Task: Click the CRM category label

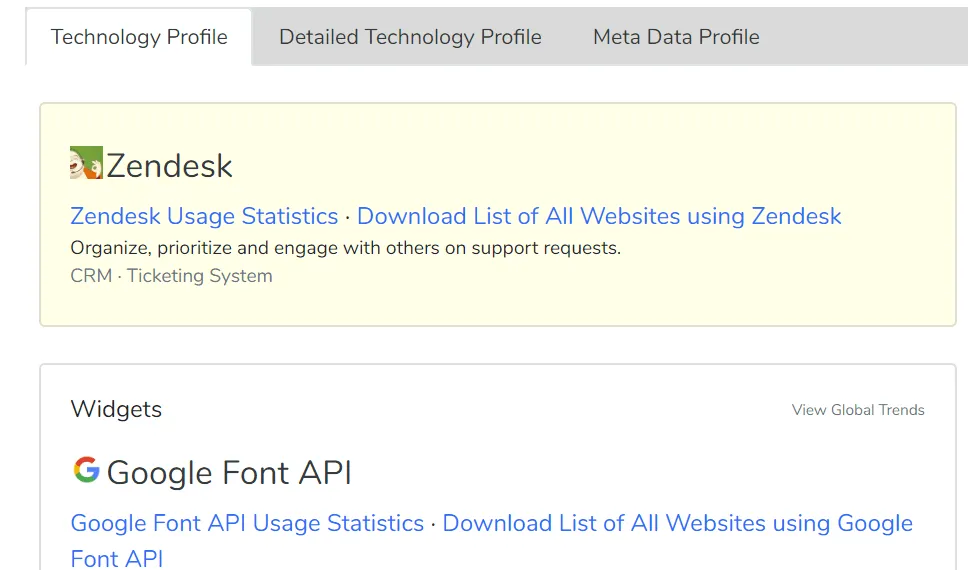Action: tap(91, 275)
